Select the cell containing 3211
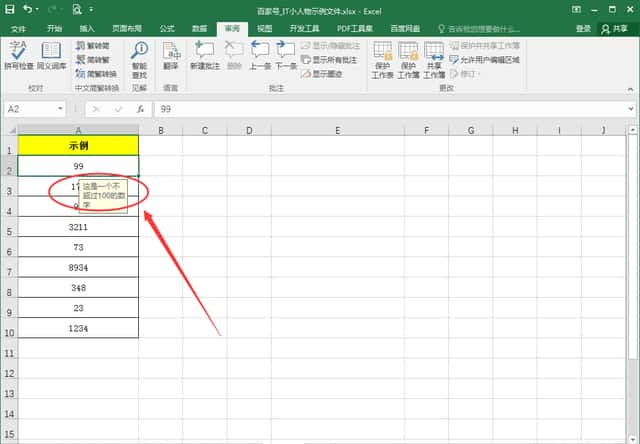Viewport: 640px width, 444px height. coord(78,227)
